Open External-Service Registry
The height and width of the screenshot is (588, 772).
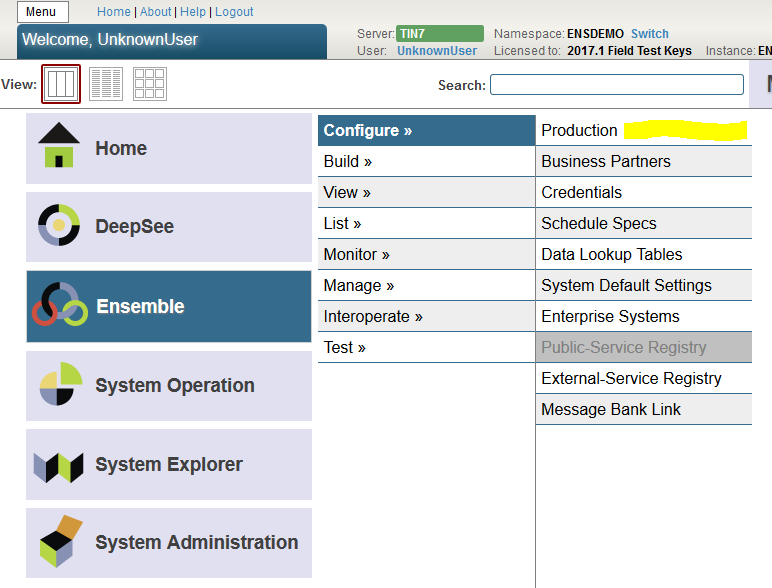(644, 379)
